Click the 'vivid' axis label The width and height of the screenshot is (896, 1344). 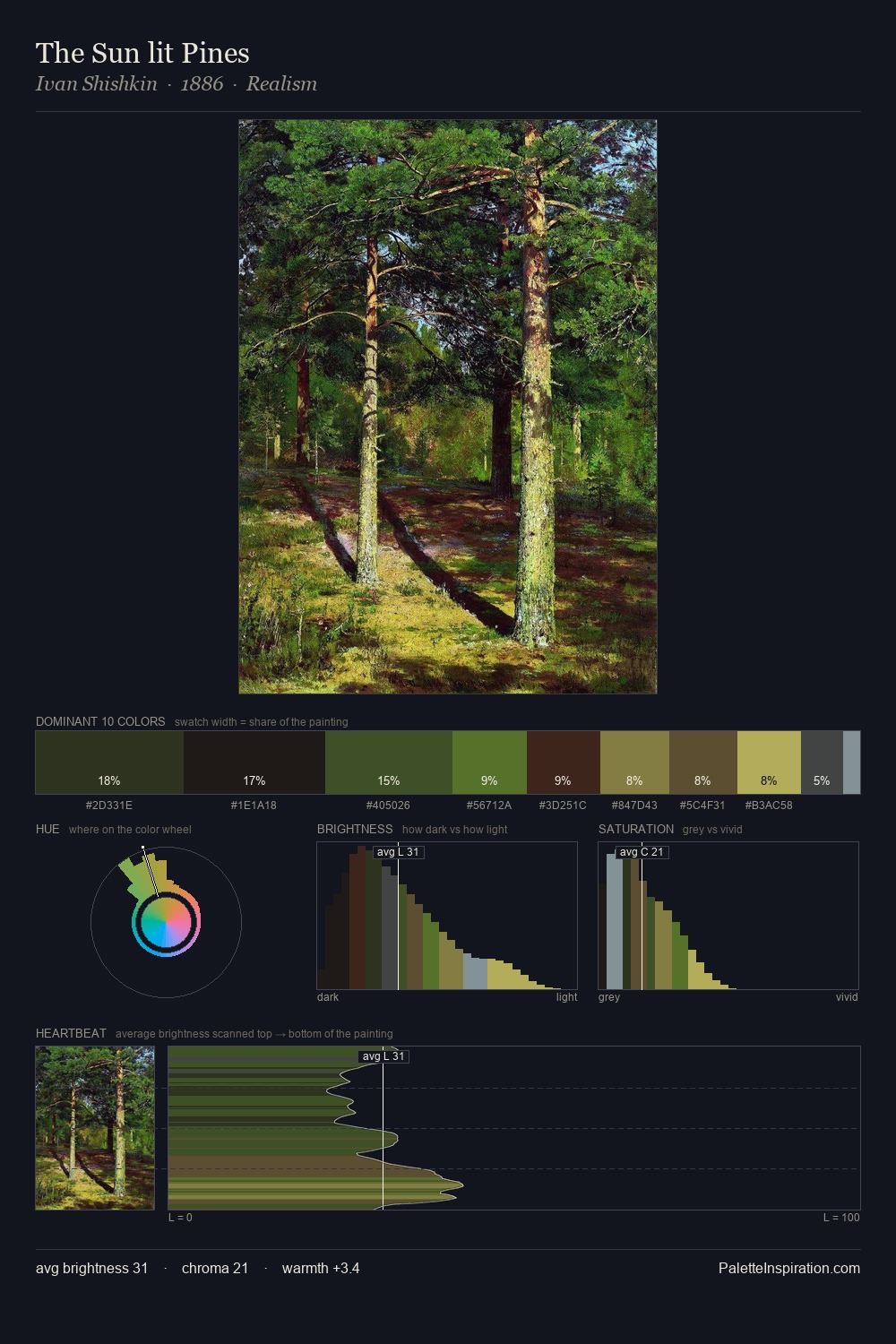point(847,997)
